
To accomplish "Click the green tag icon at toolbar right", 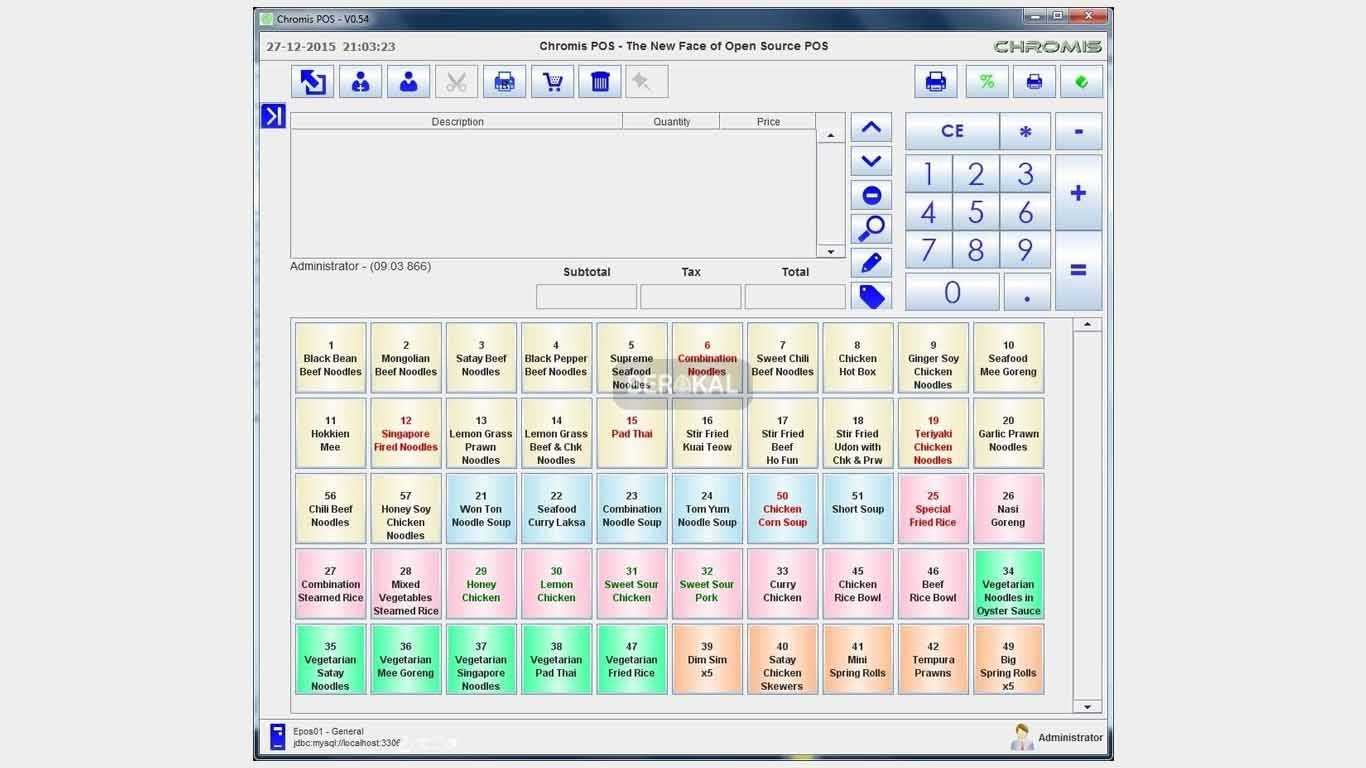I will [1081, 82].
